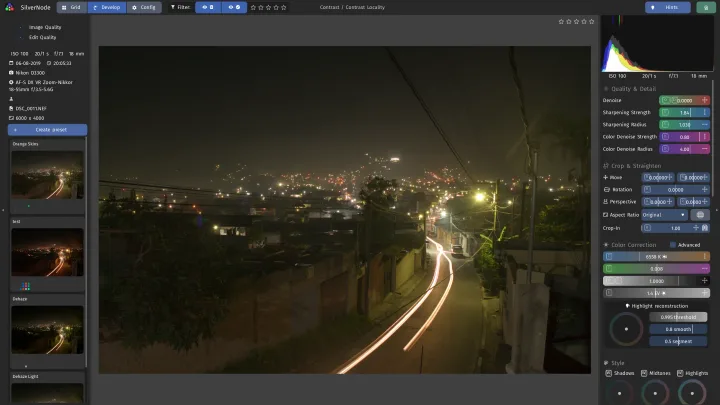
Task: Click the icon at right end of Crop-In
Action: [x=705, y=228]
